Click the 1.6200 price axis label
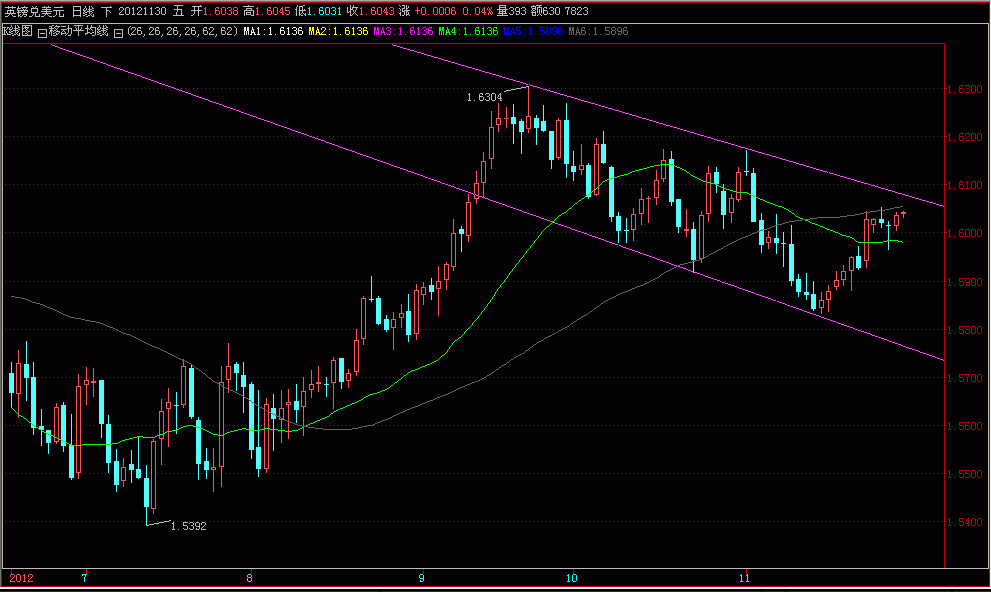991x592 pixels. coord(964,137)
